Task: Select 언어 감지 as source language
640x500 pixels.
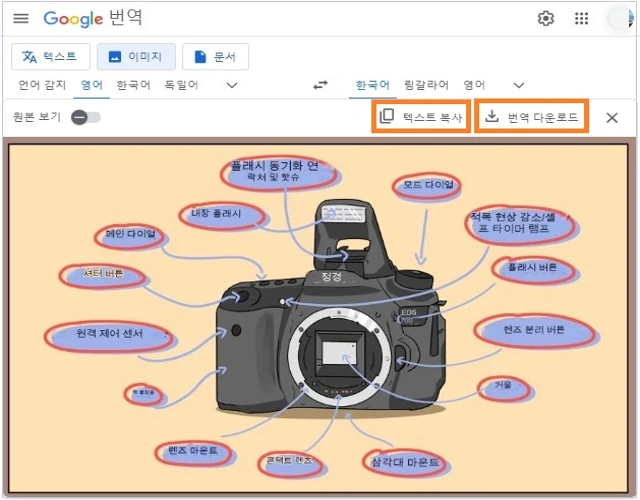Action: click(x=42, y=85)
